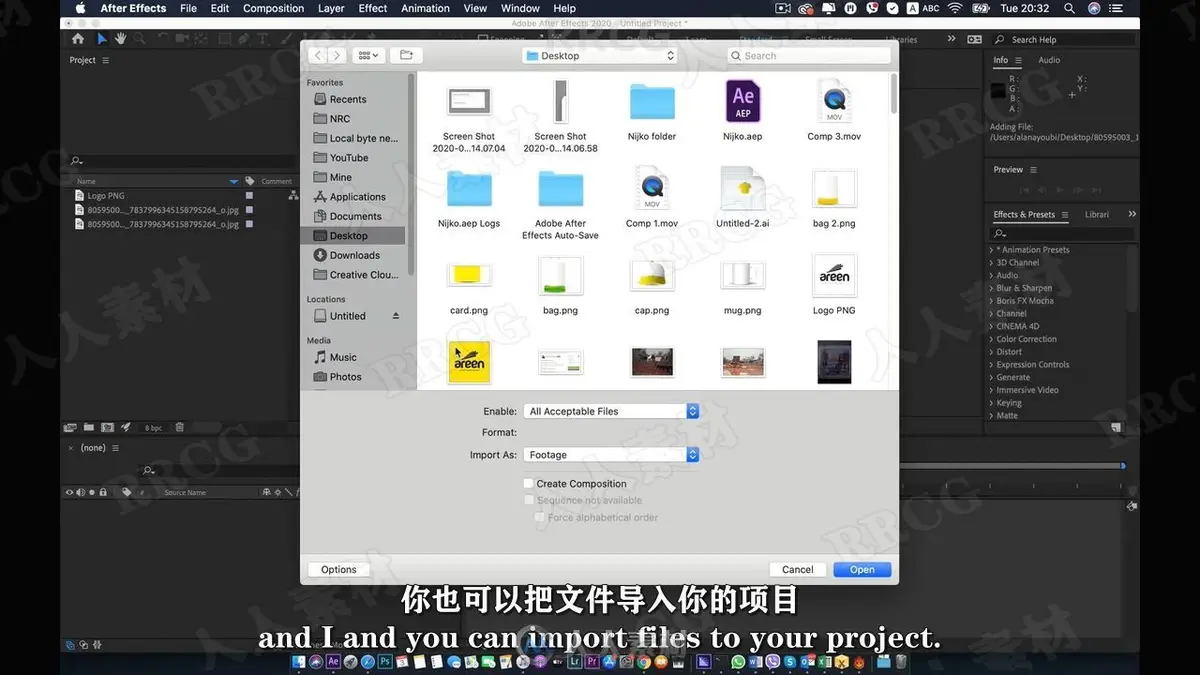
Task: Open Project panel hamburger menu
Action: (105, 60)
